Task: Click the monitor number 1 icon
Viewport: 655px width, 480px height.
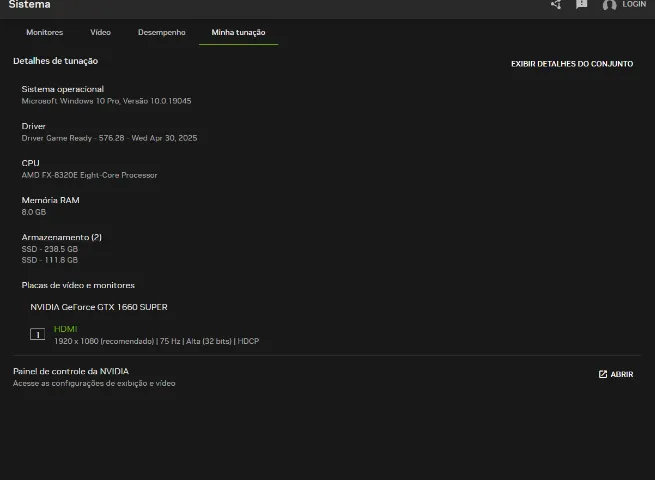Action: pos(38,334)
